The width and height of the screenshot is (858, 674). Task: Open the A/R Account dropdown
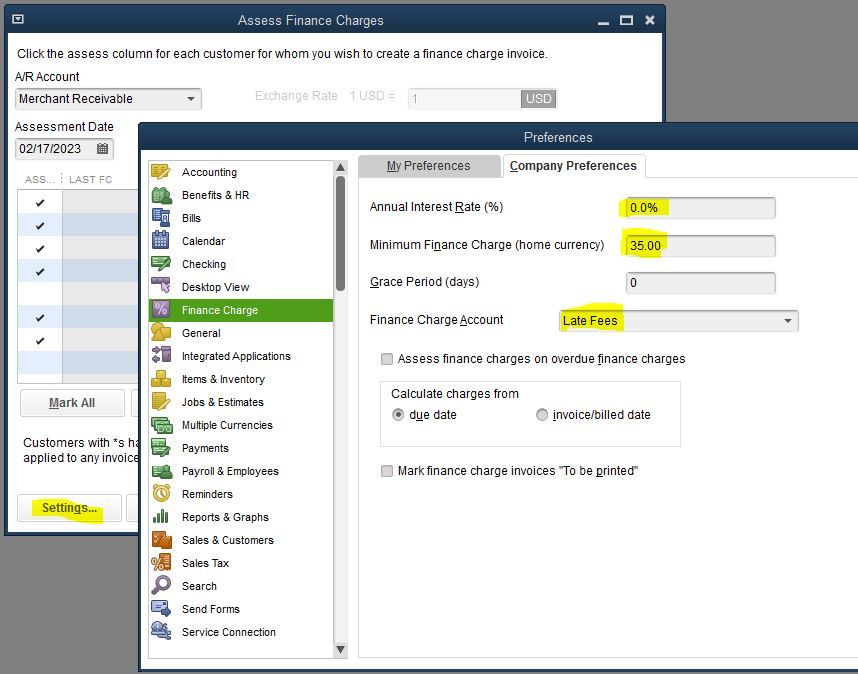190,99
